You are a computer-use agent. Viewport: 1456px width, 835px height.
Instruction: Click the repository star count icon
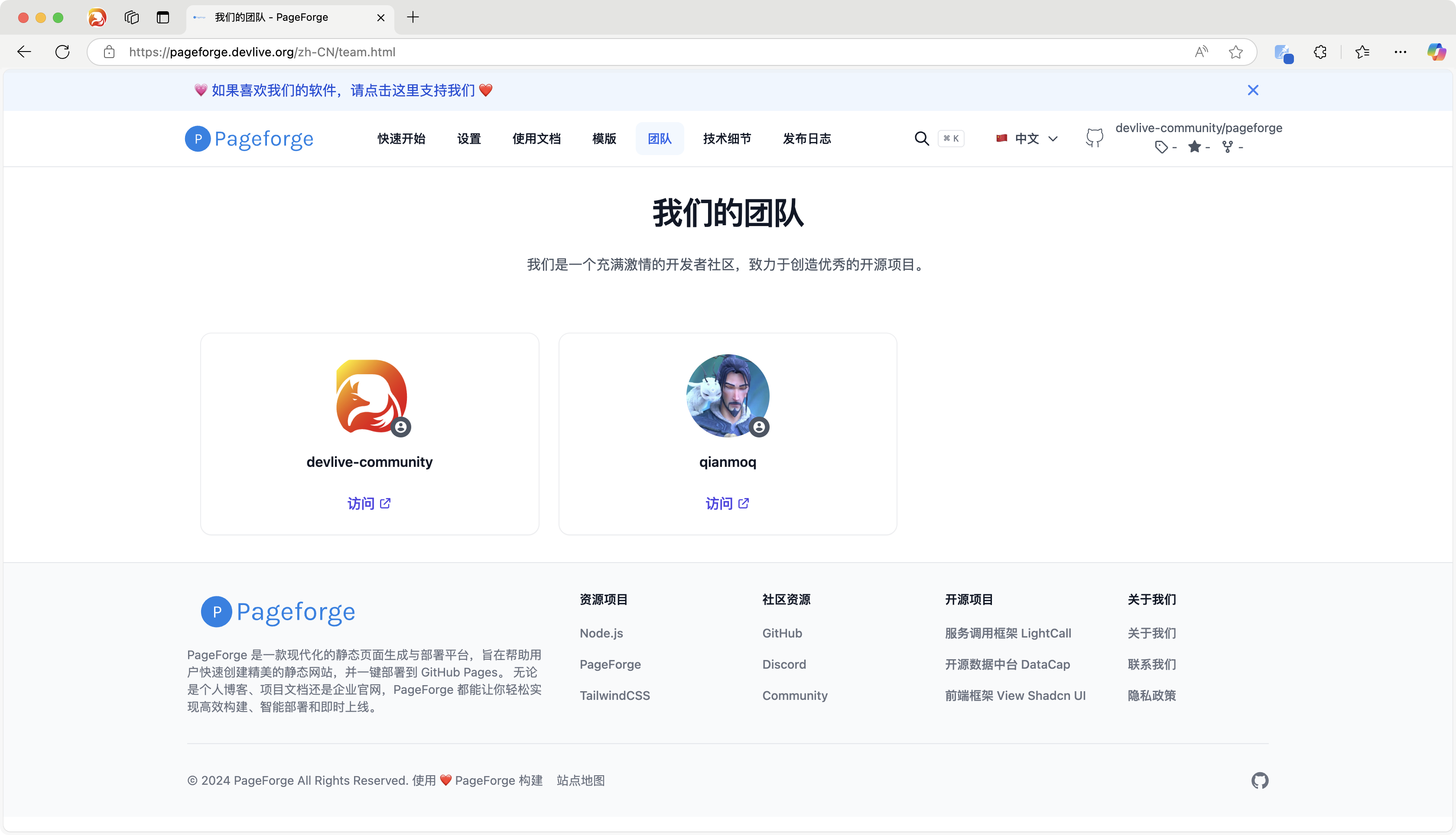pyautogui.click(x=1194, y=147)
